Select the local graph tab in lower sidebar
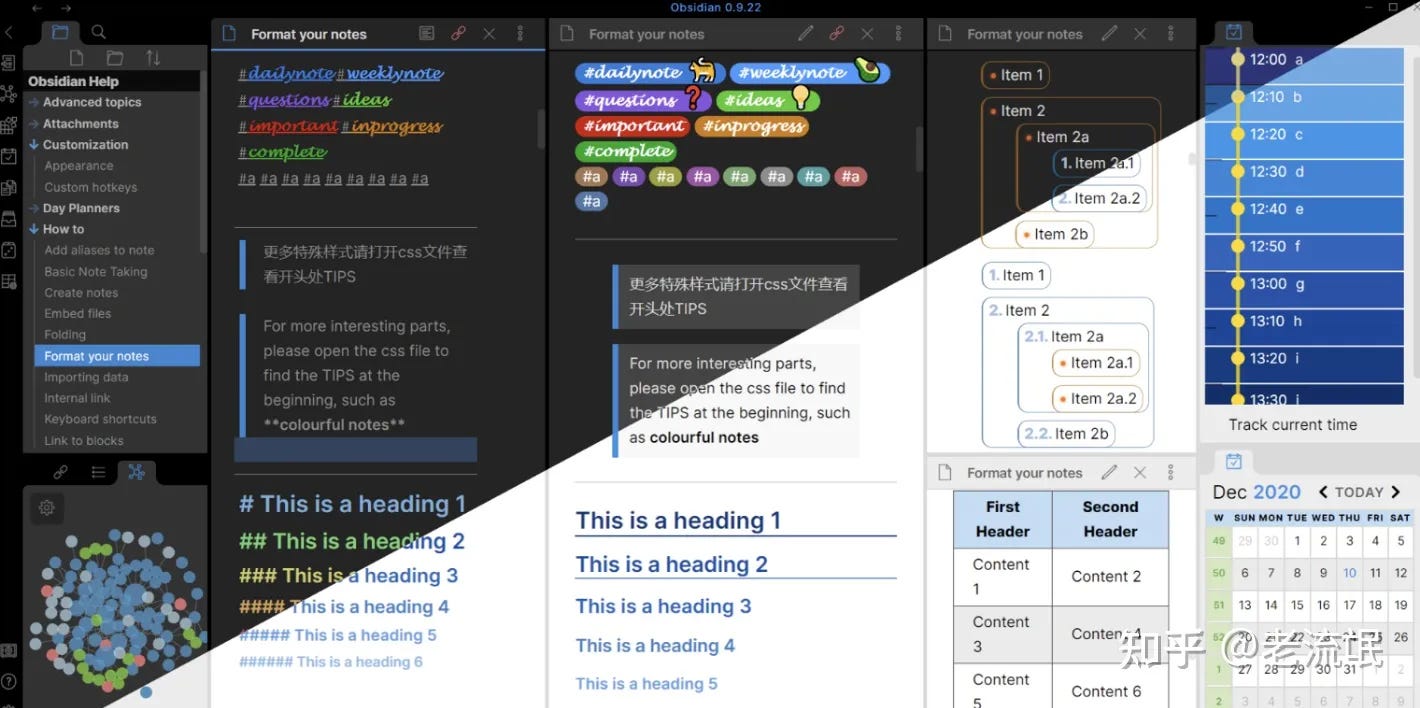This screenshot has height=708, width=1420. coord(136,472)
